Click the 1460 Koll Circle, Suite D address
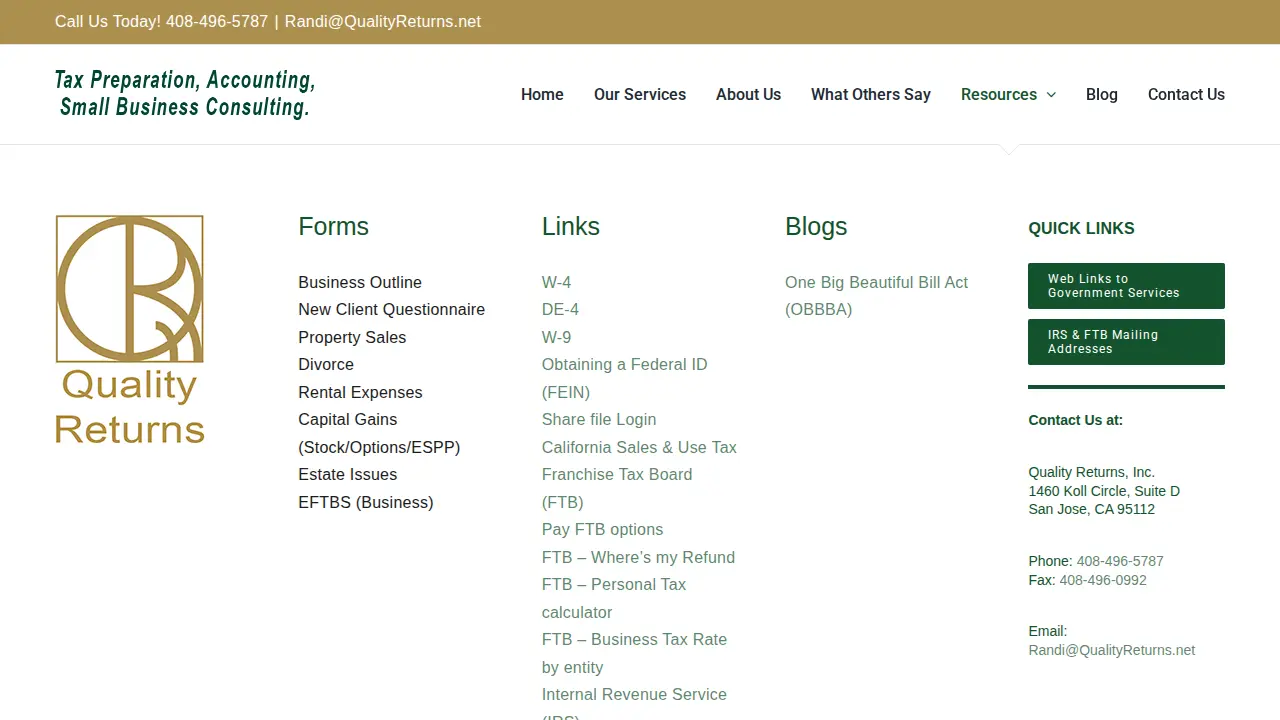The width and height of the screenshot is (1280, 720). click(1104, 492)
